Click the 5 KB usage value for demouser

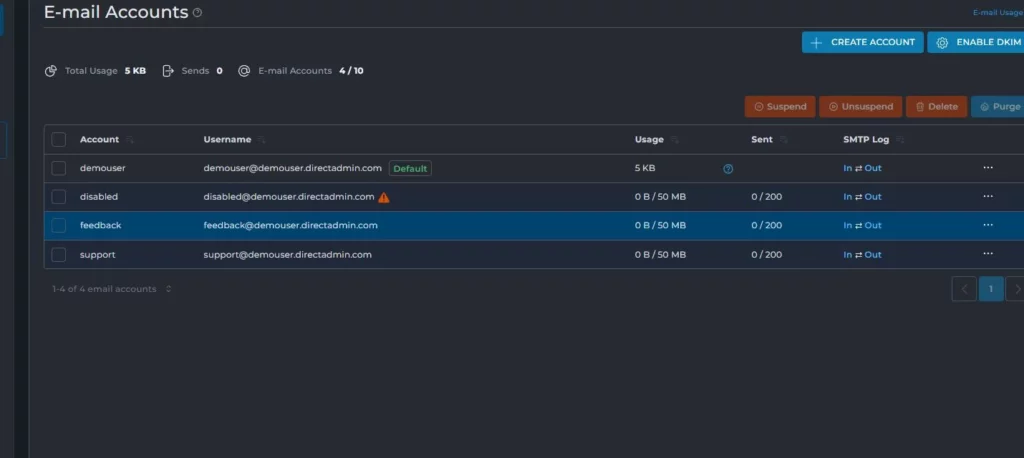[645, 168]
